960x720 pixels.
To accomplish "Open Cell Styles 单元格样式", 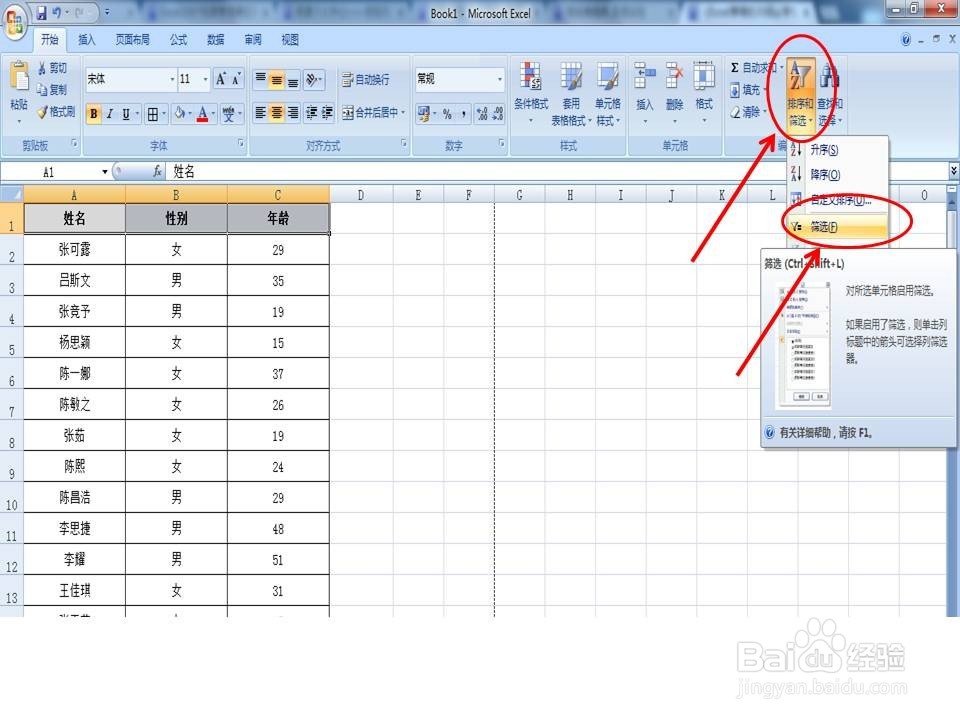I will click(607, 93).
